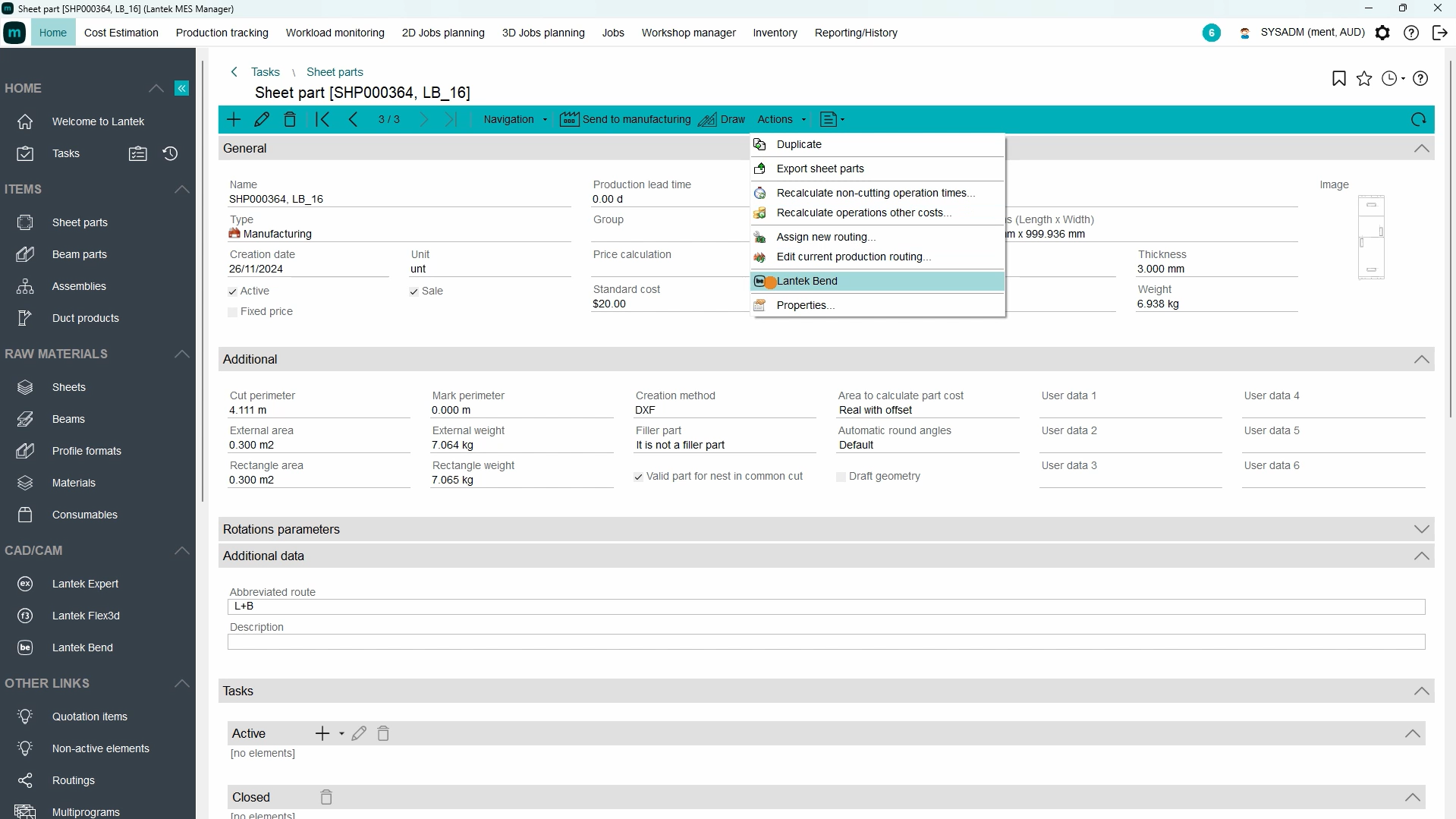This screenshot has height=819, width=1456.
Task: Collapse the RAW MATERIALS sidebar group
Action: [x=182, y=354]
